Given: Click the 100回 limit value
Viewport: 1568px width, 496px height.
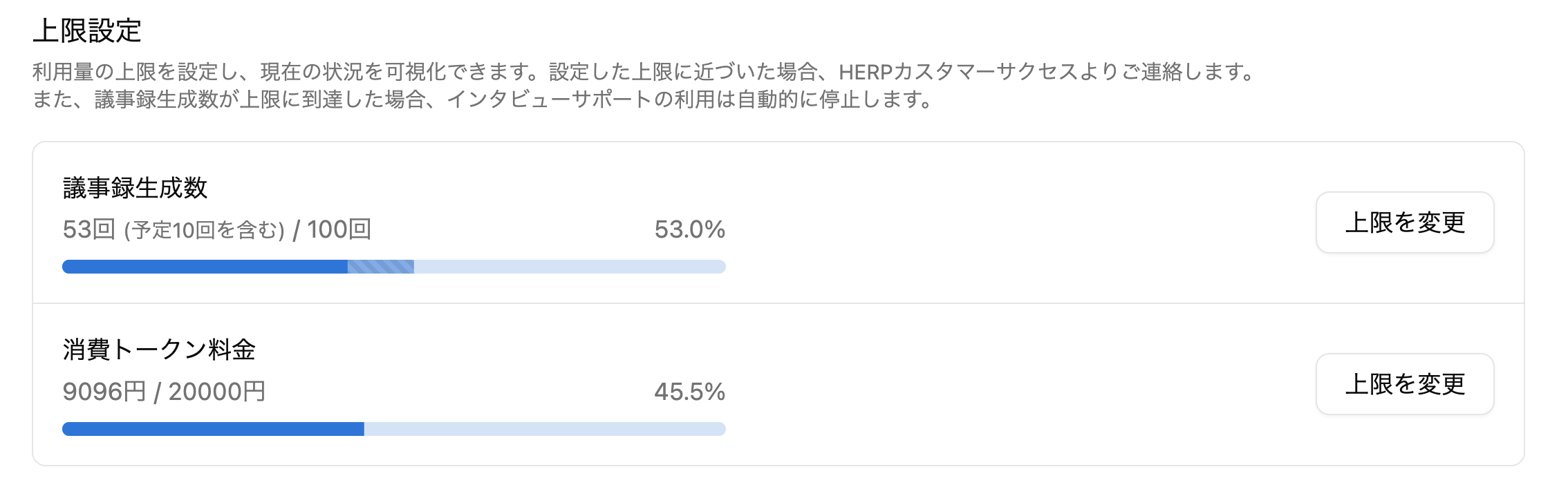Looking at the screenshot, I should 339,229.
